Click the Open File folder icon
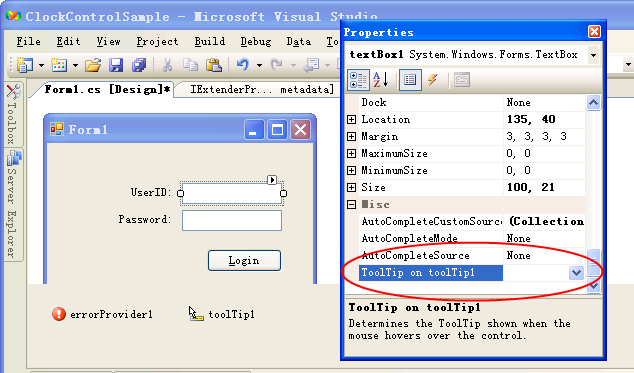This screenshot has width=634, height=373. [93, 65]
